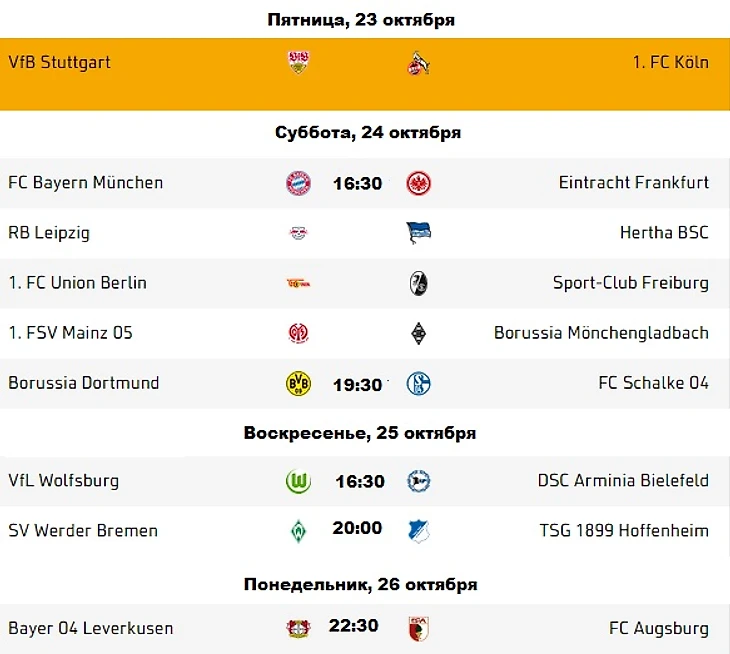This screenshot has height=654, width=730.
Task: Open the RB Leipzig team name
Action: pyautogui.click(x=49, y=233)
